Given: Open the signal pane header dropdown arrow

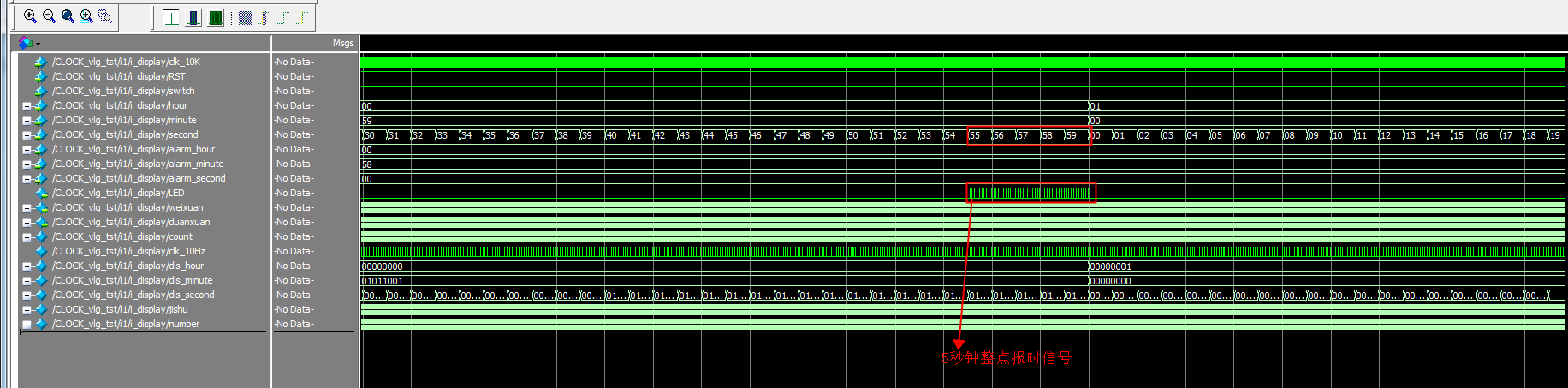Looking at the screenshot, I should tap(38, 44).
